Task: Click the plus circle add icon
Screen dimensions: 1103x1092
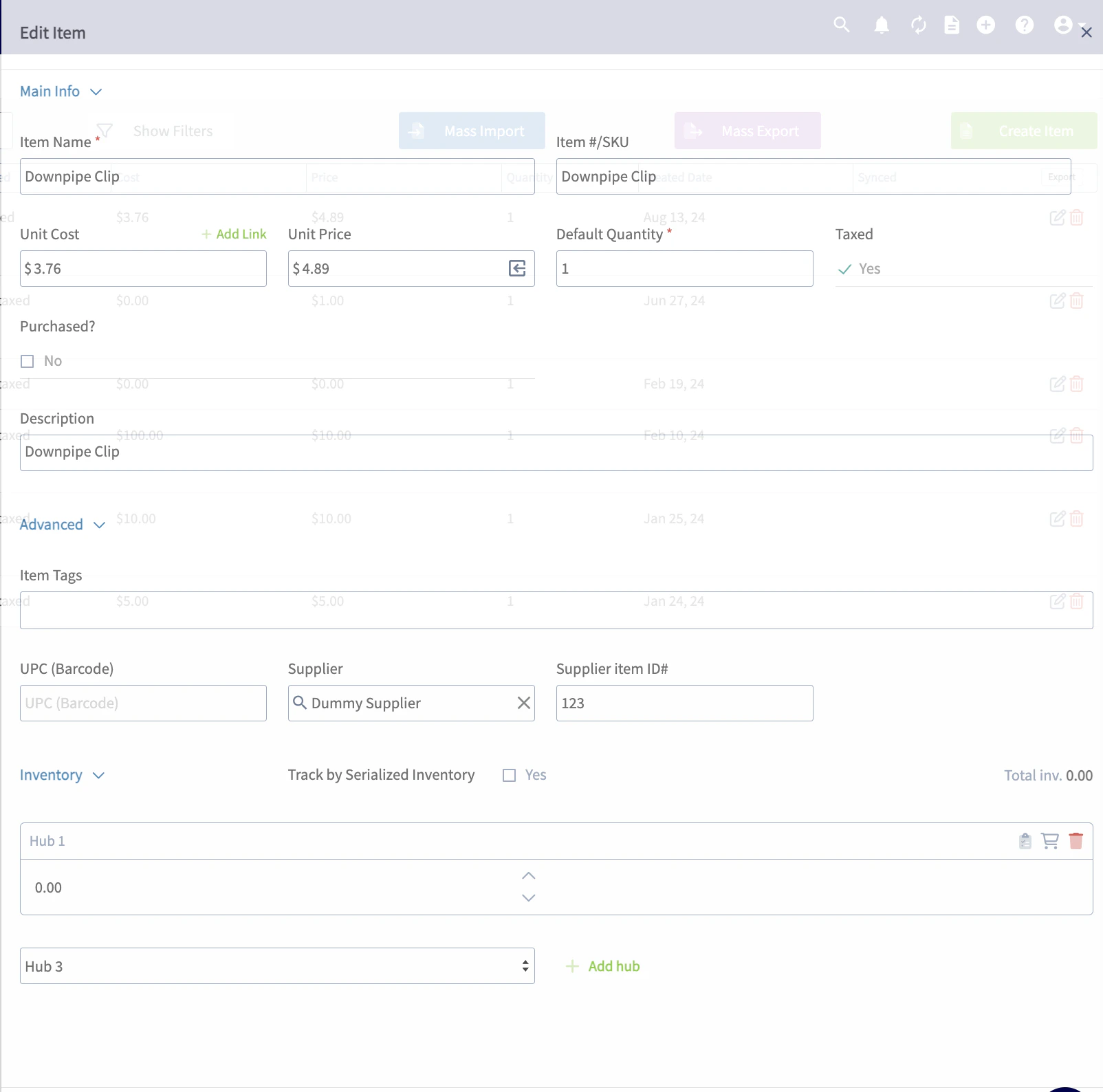Action: [x=986, y=25]
